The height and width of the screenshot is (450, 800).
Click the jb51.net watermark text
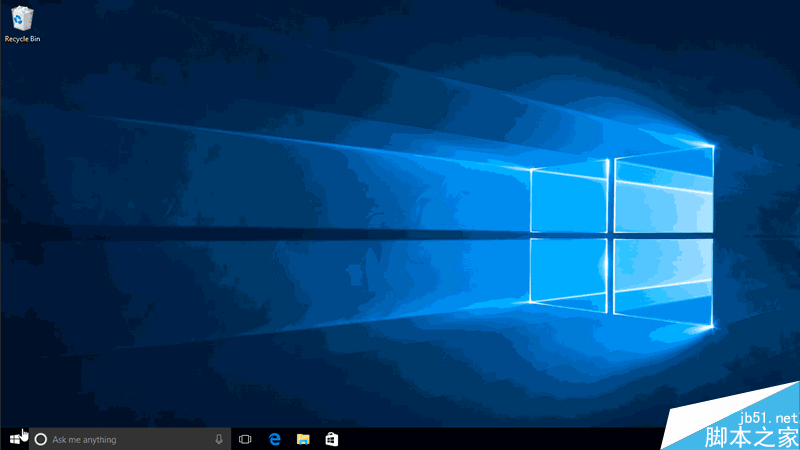(766, 416)
